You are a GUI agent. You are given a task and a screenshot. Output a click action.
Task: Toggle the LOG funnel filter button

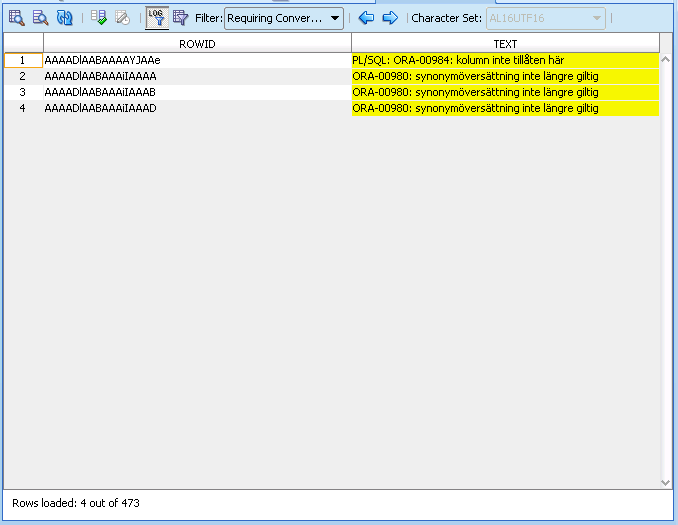click(156, 18)
